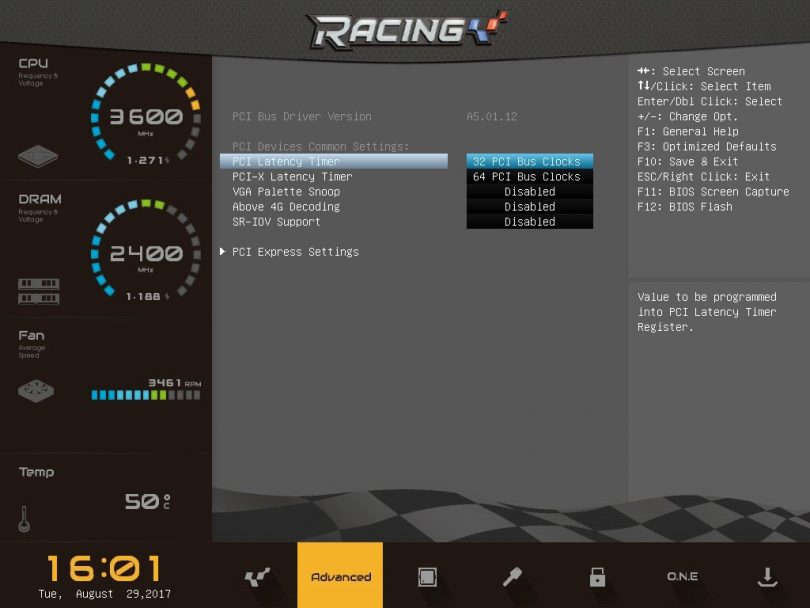
Task: Click the fan icon in the Fan panel
Action: tap(36, 391)
